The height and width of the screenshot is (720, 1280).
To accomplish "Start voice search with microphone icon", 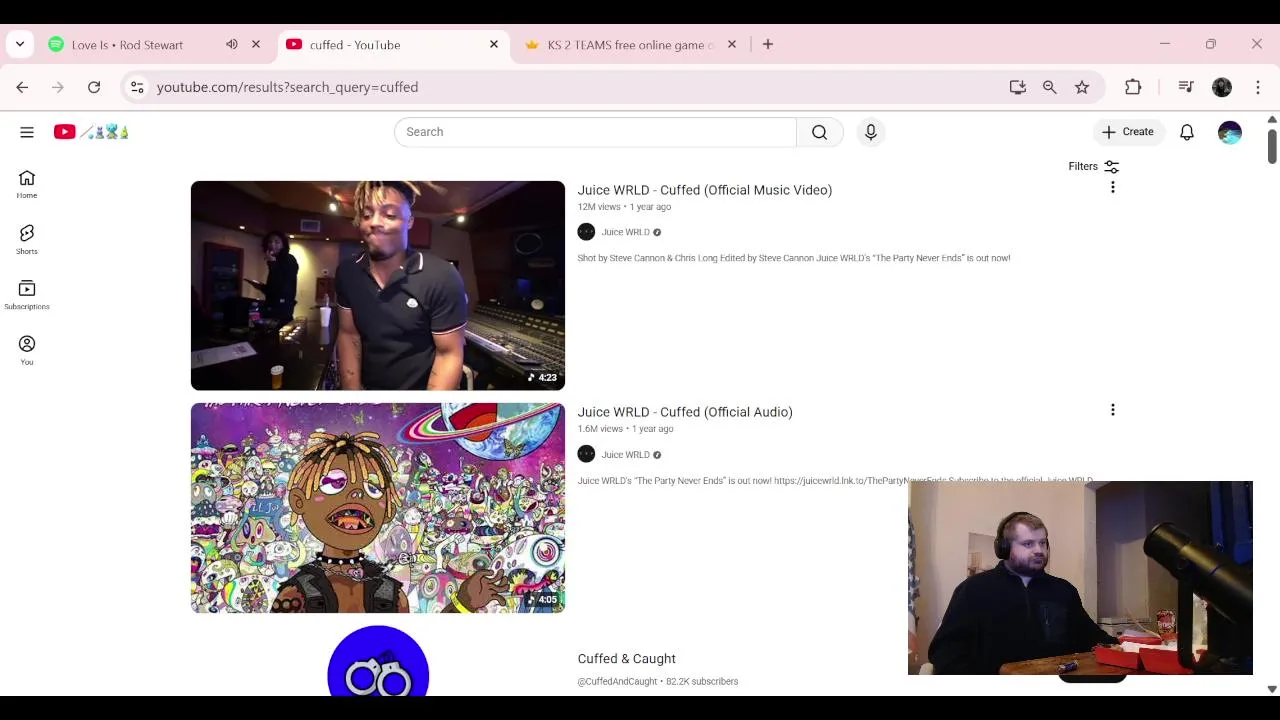I will 871,132.
